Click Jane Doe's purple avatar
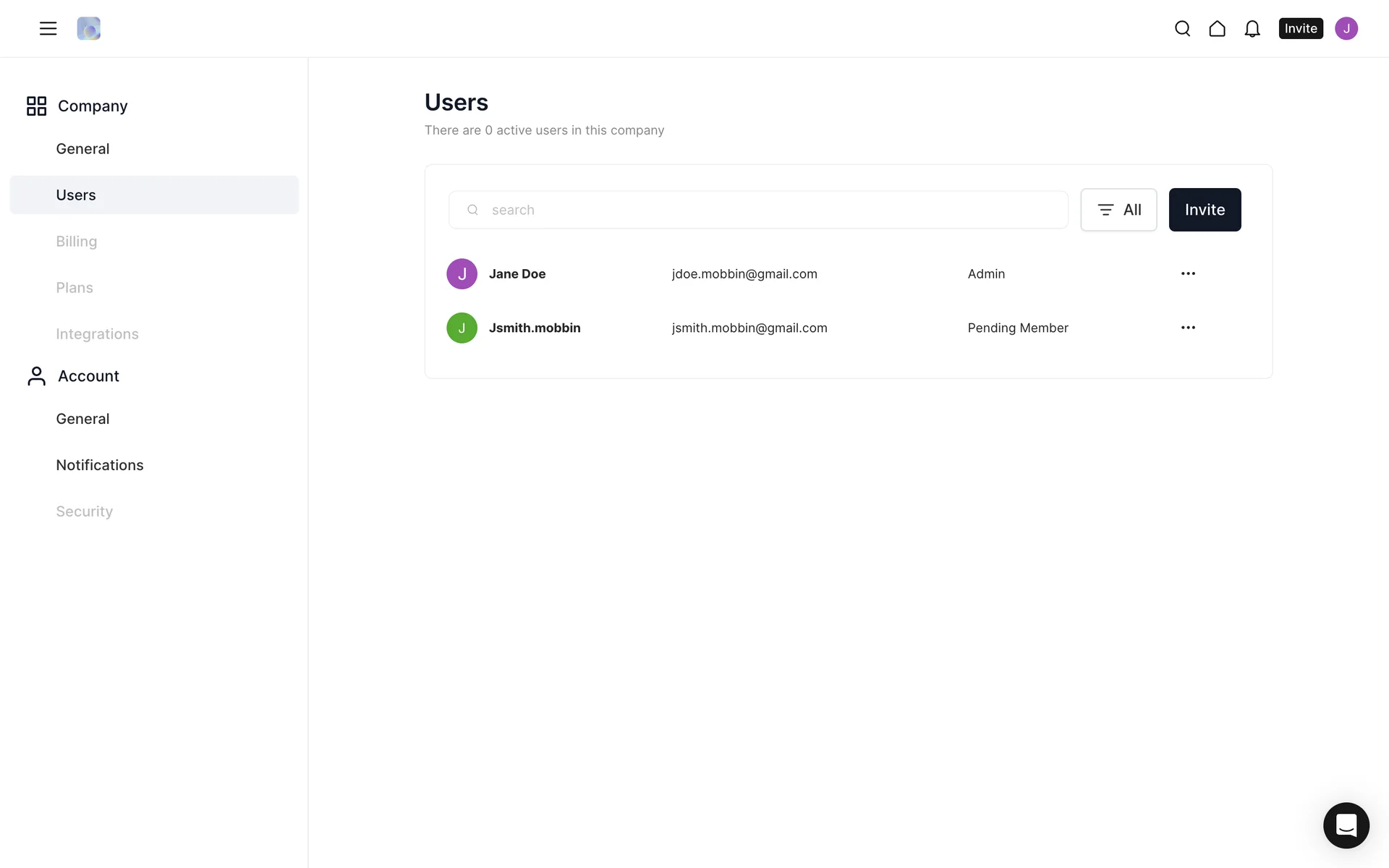1389x868 pixels. coord(462,273)
